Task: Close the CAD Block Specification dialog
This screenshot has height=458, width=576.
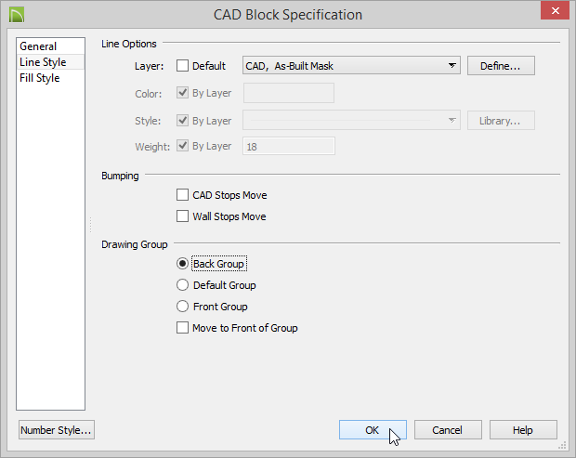Action: click(555, 11)
